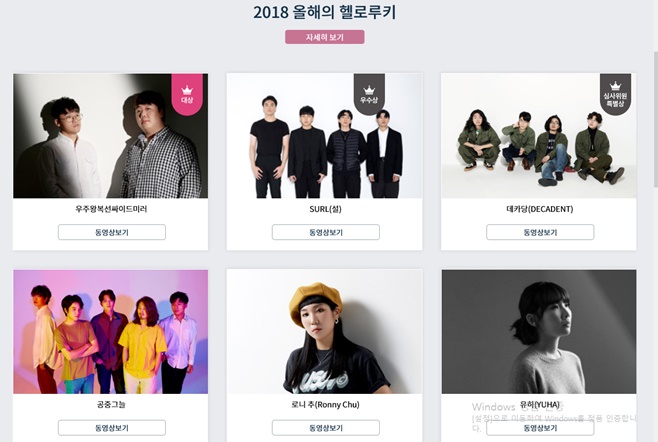Click the 심사위원 특별상 crown badge

point(615,94)
